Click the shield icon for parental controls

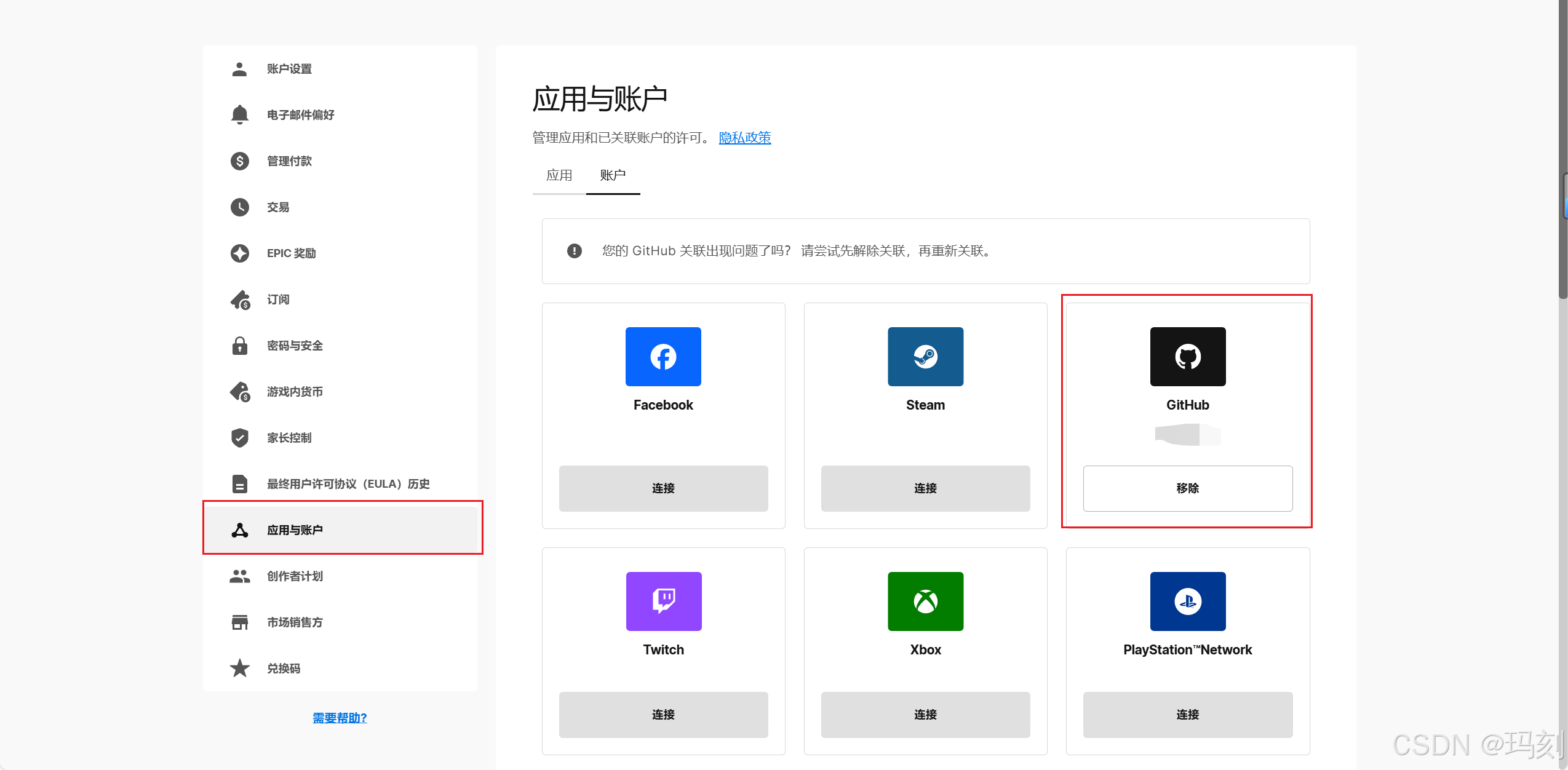coord(239,438)
